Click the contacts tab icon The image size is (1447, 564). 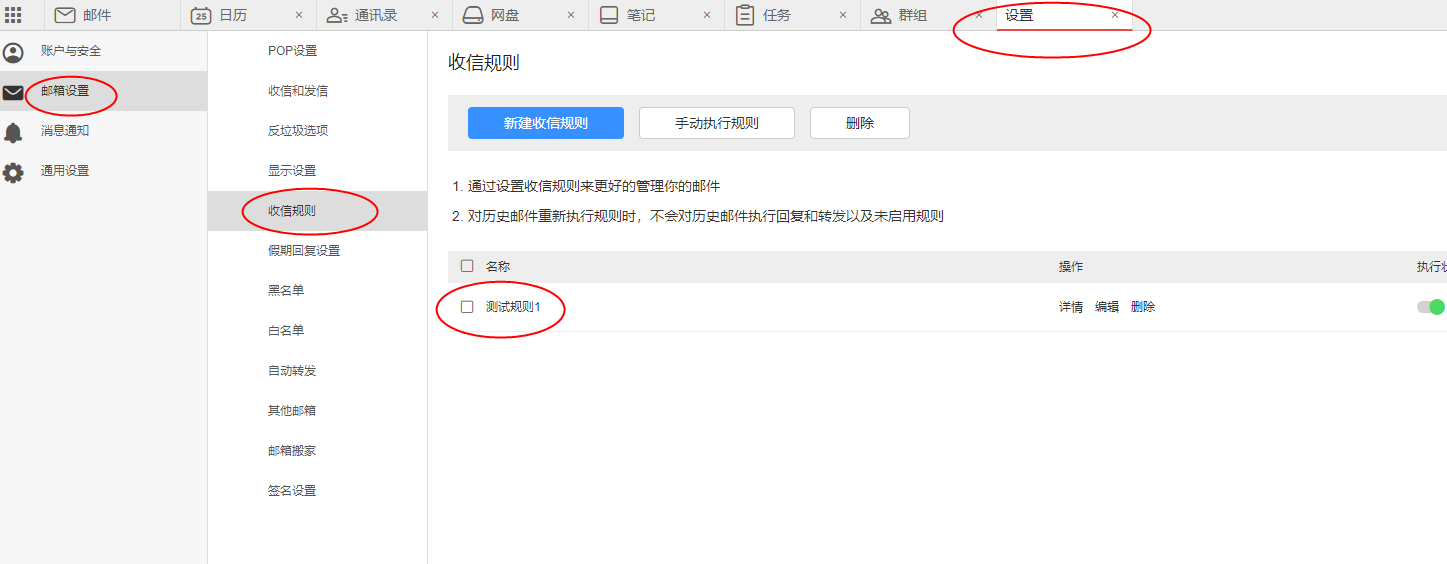click(x=337, y=15)
